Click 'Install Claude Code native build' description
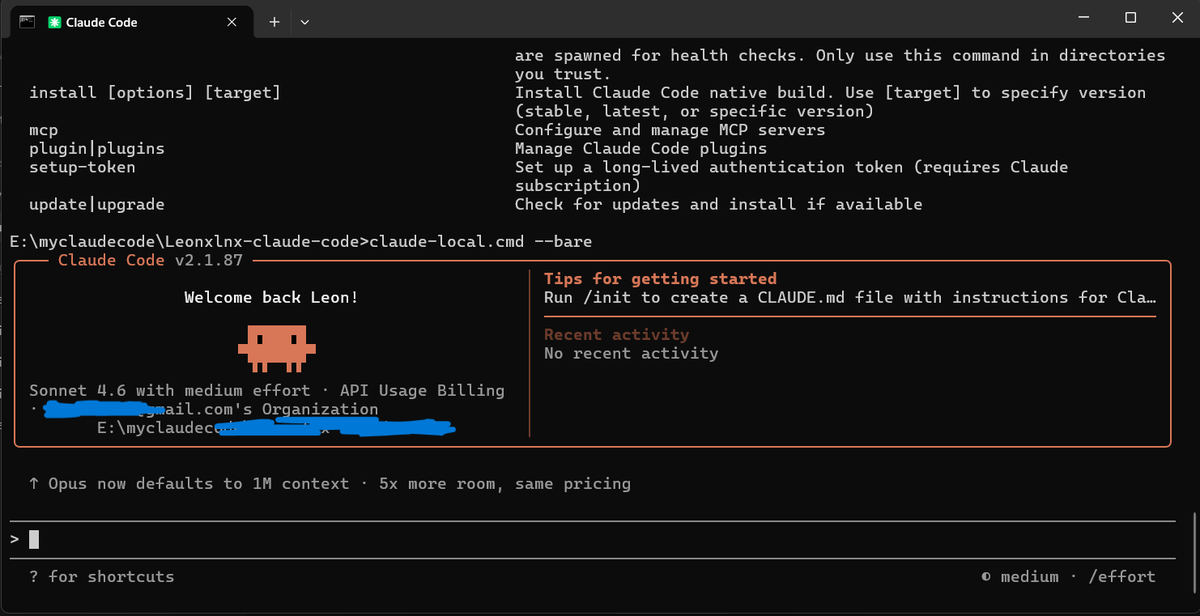 click(830, 102)
